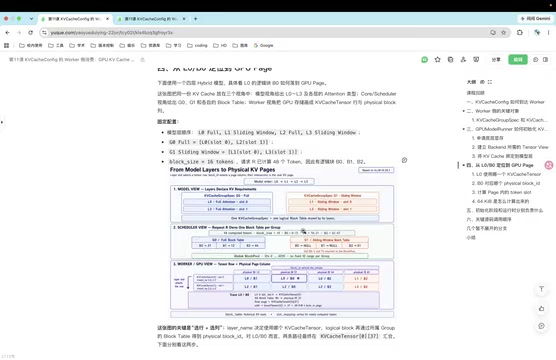Click the KVCacheTensor[0][37] inline code text
This screenshot has width=556, height=360.
(349, 336)
